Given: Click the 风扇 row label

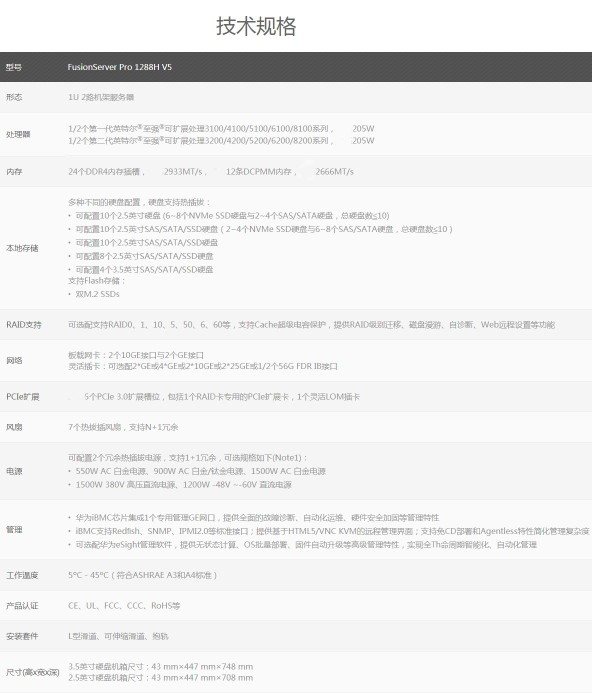Looking at the screenshot, I should (14, 427).
